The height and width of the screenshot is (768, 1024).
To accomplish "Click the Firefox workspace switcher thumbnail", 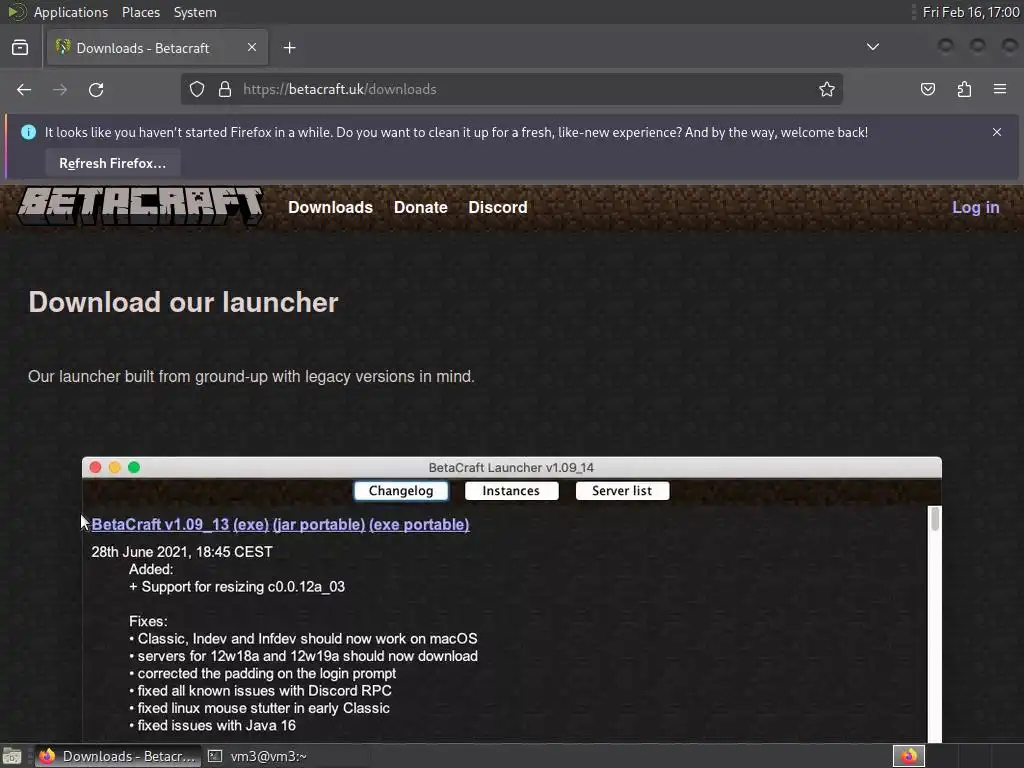I will pos(908,756).
